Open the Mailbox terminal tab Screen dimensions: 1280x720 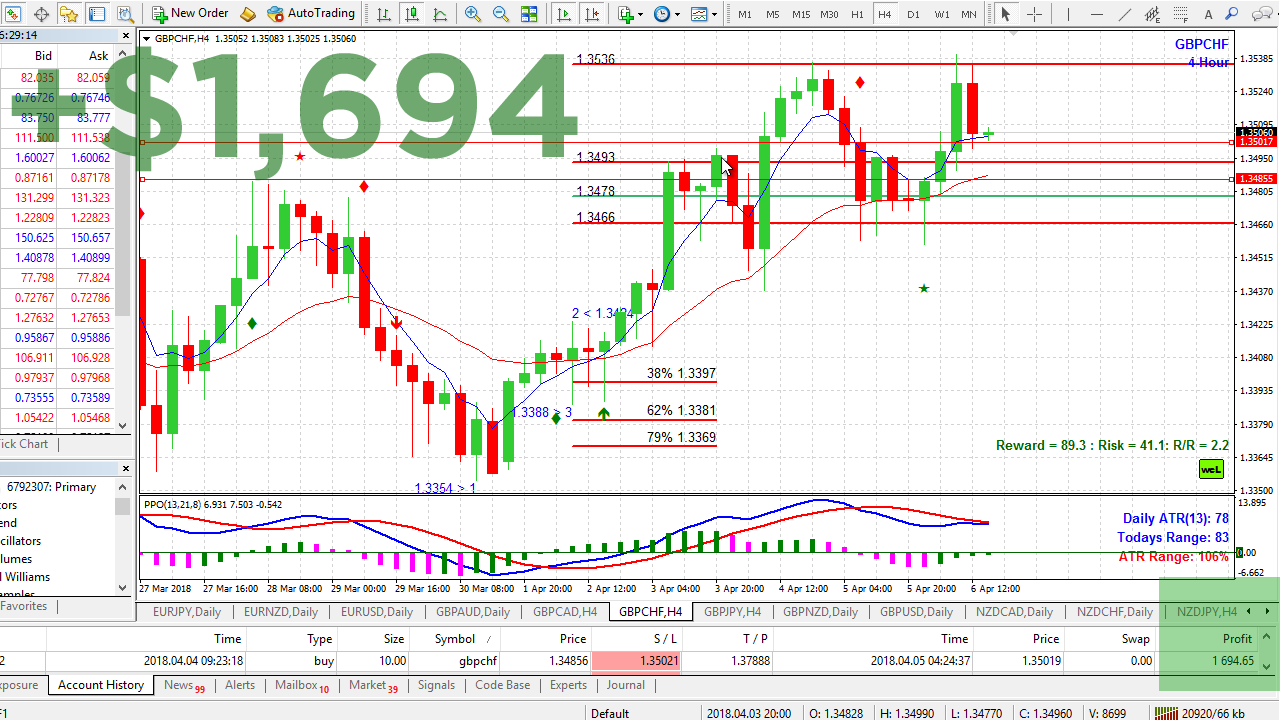[302, 685]
